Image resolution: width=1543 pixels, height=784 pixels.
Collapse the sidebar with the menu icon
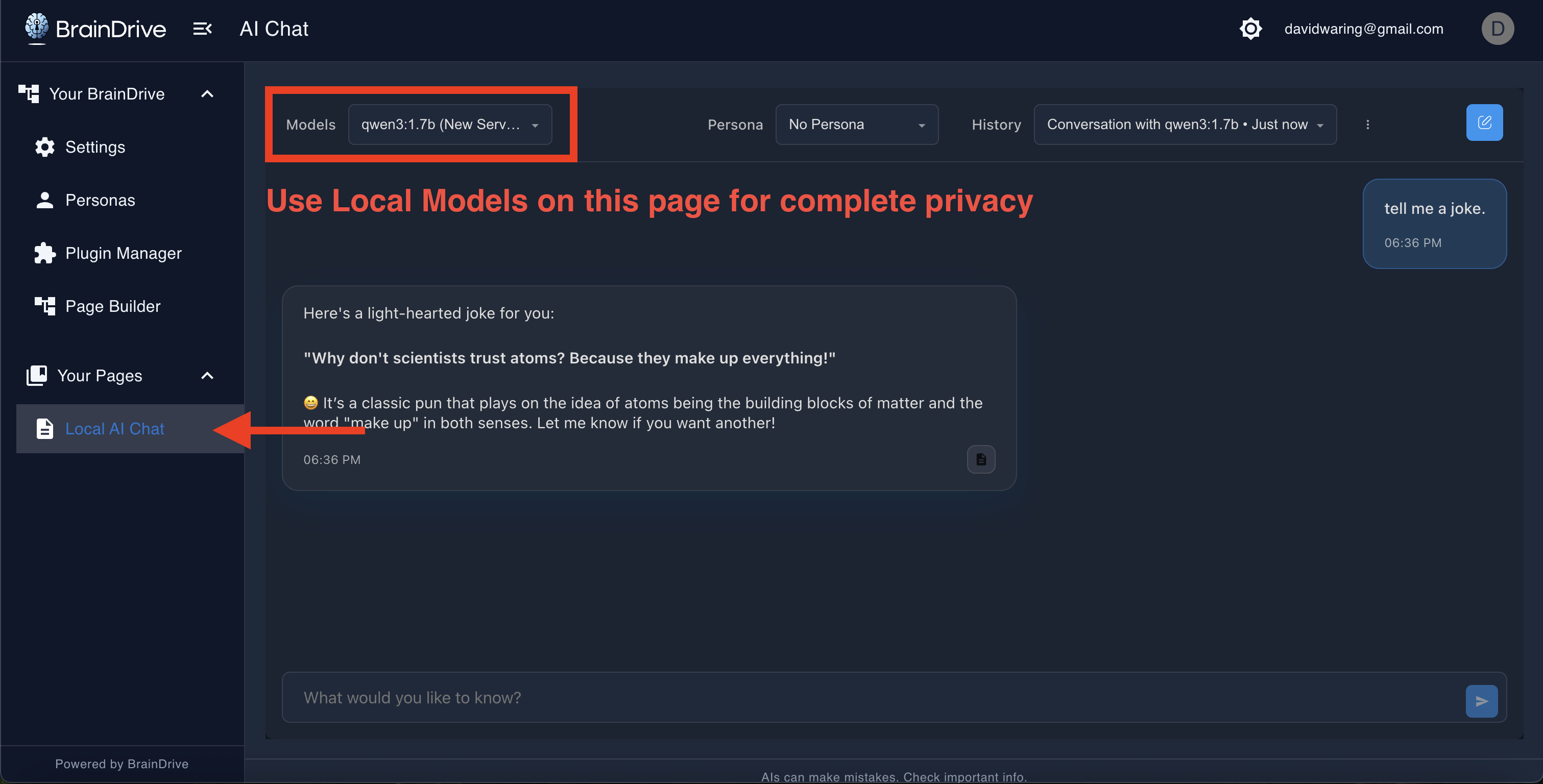pyautogui.click(x=202, y=29)
